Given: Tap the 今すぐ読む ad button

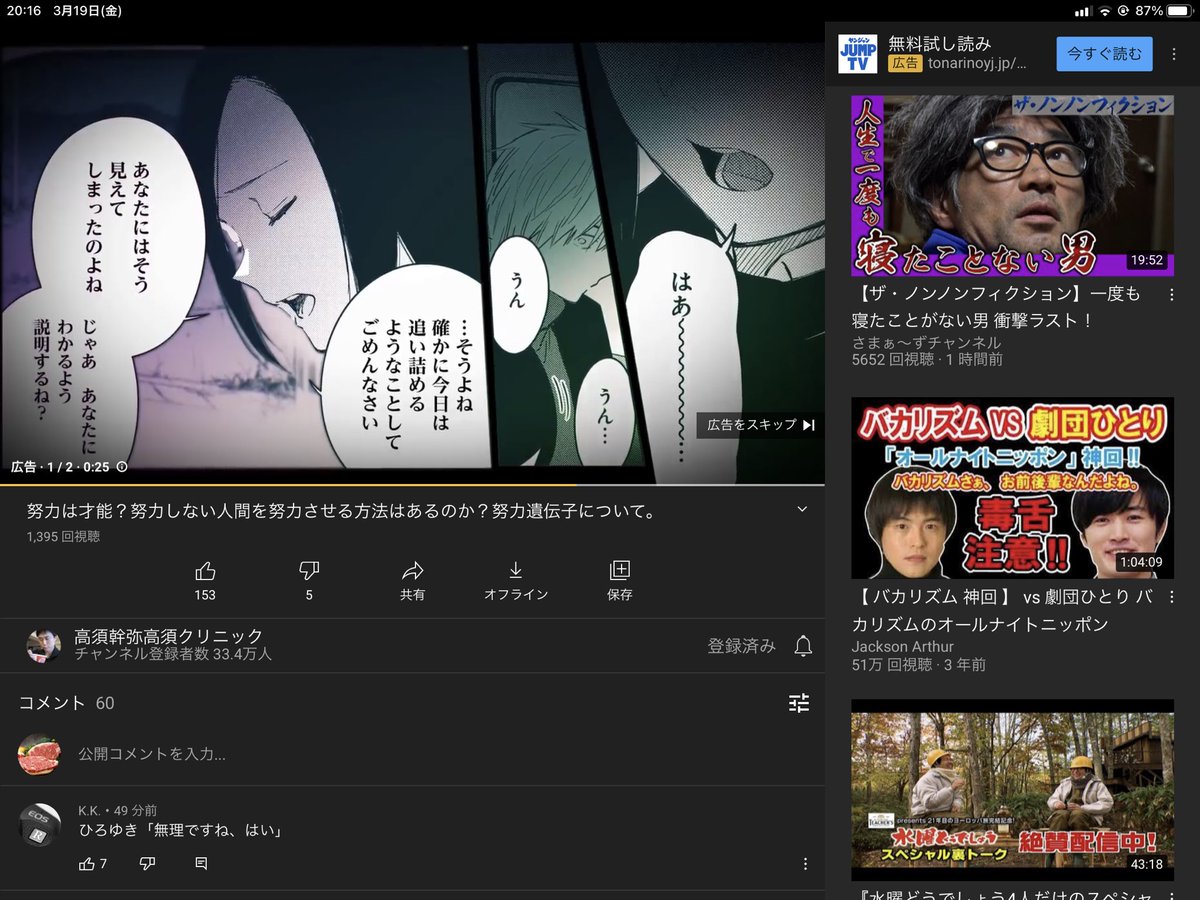Looking at the screenshot, I should (1104, 54).
